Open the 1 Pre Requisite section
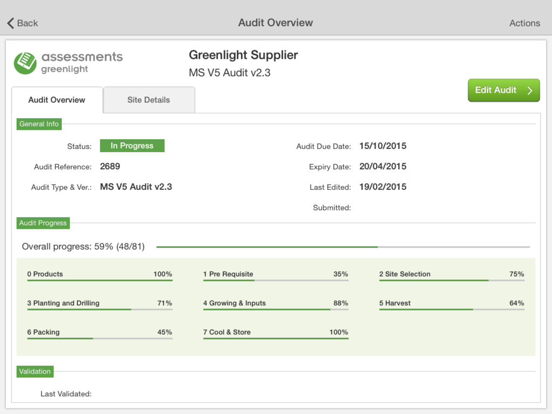The width and height of the screenshot is (552, 414). [276, 275]
